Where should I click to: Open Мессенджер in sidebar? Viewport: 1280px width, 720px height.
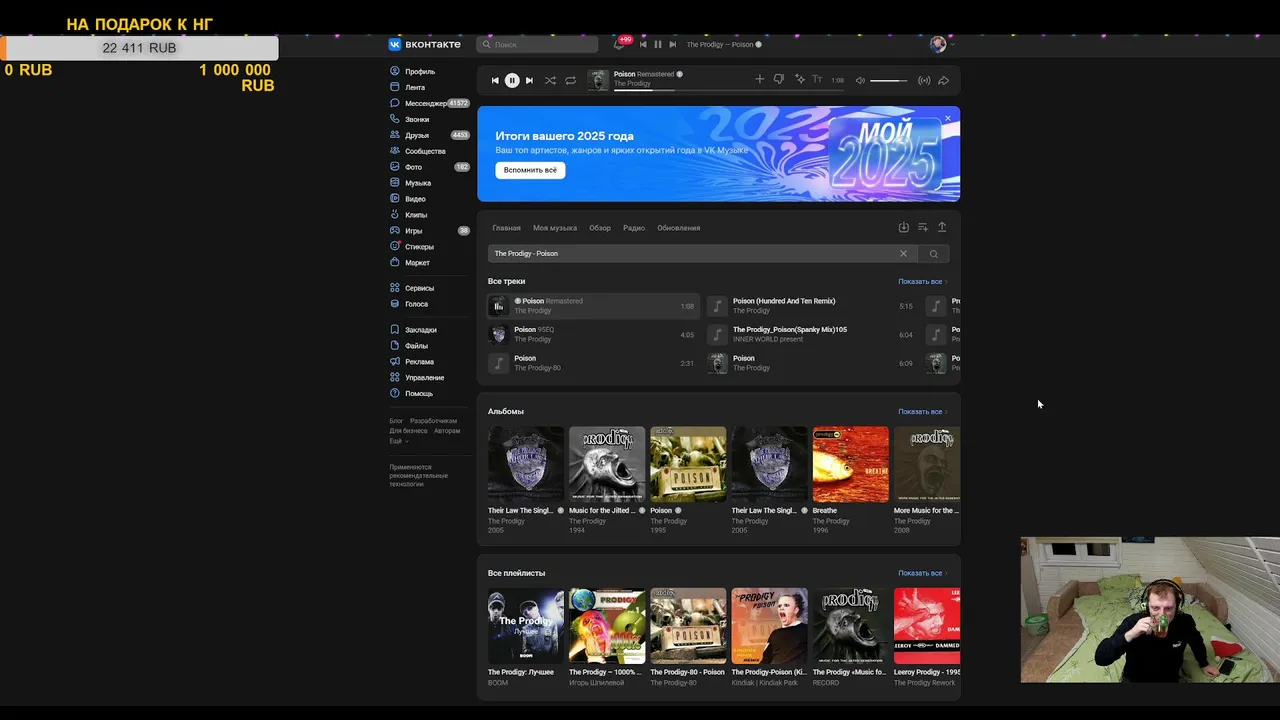pyautogui.click(x=429, y=103)
